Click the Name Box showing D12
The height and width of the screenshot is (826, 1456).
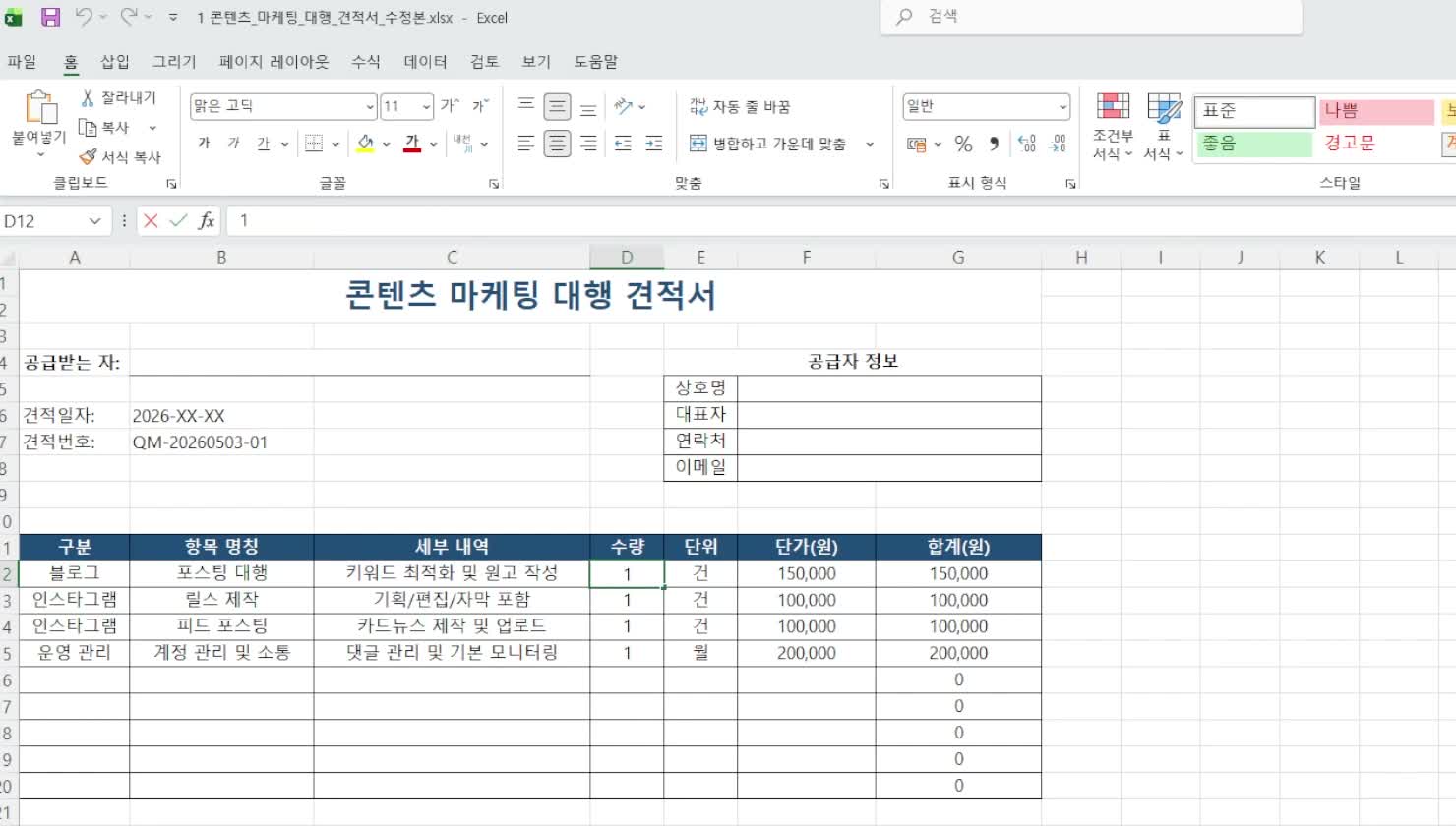click(x=45, y=221)
